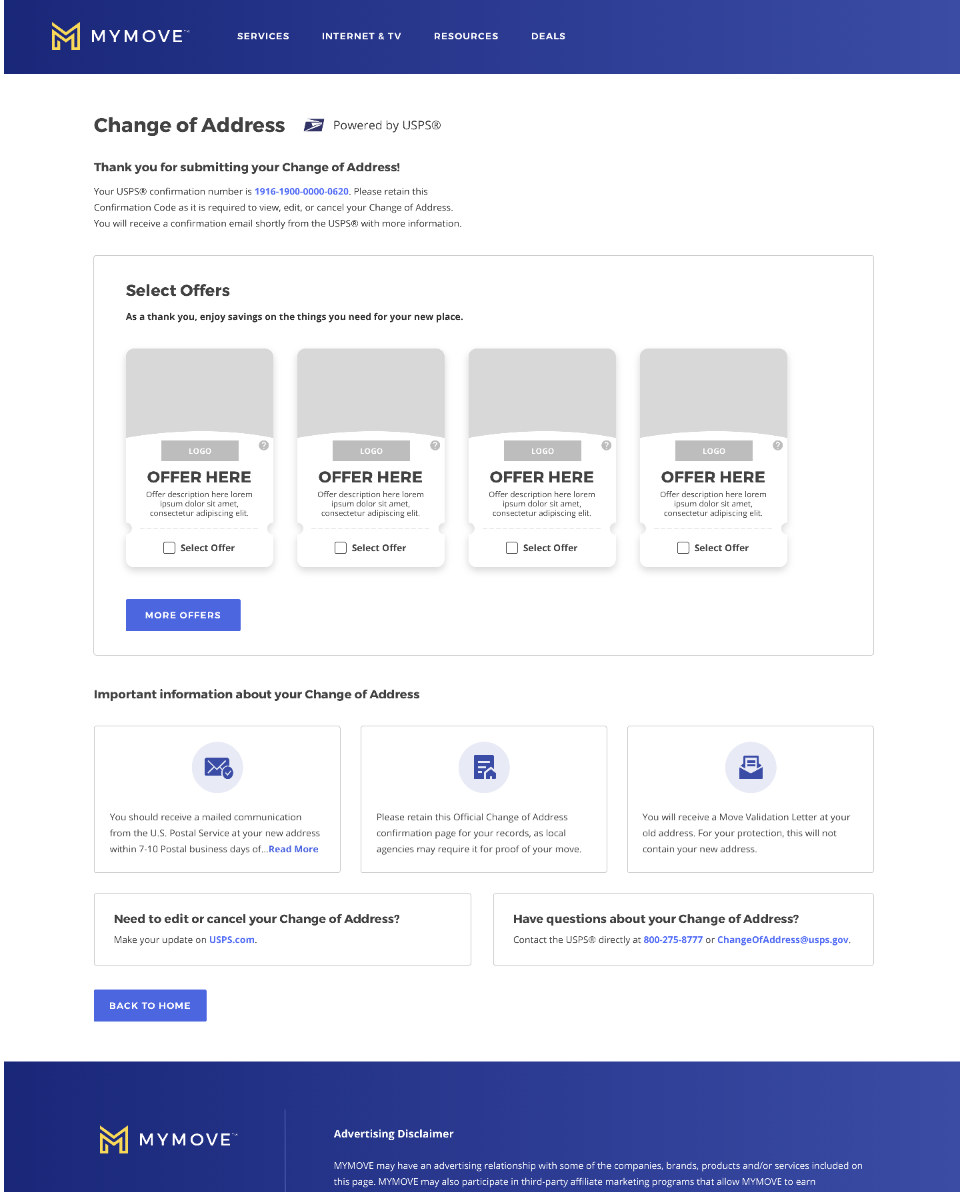The width and height of the screenshot is (960, 1192).
Task: Click the help icon on the first offer card
Action: (x=264, y=445)
